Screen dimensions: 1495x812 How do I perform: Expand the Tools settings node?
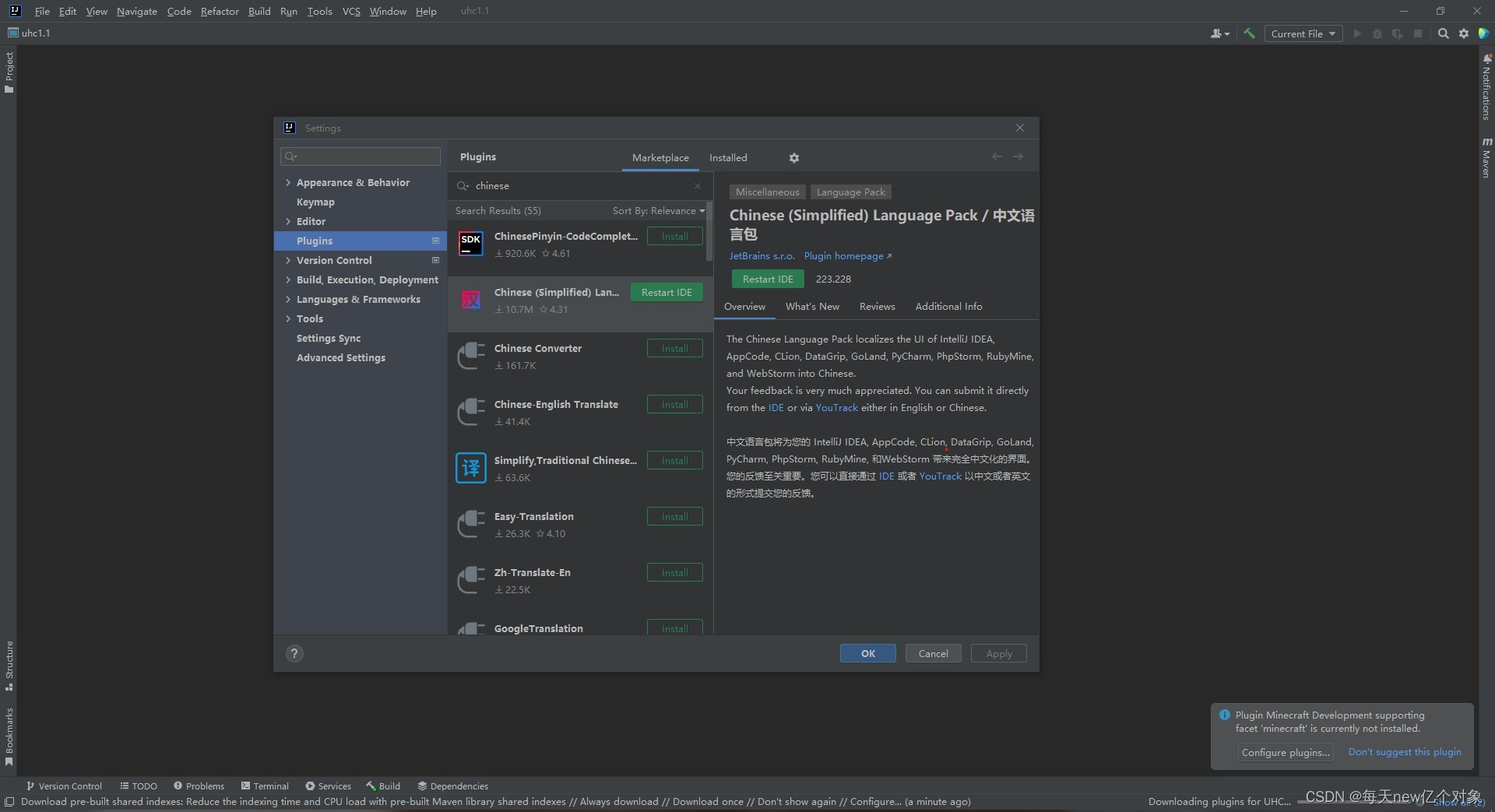288,318
